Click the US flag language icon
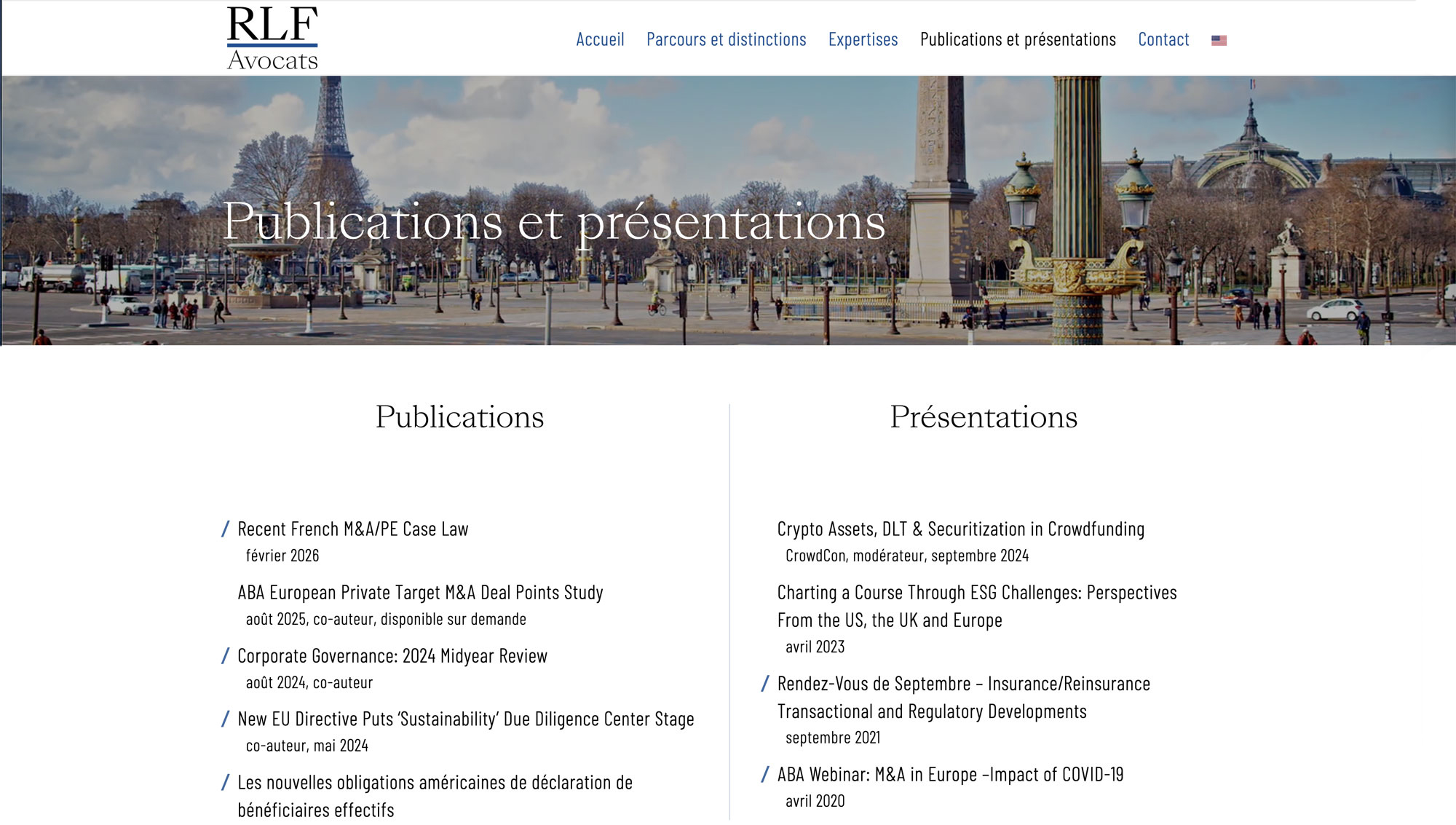This screenshot has height=825, width=1456. coord(1219,41)
